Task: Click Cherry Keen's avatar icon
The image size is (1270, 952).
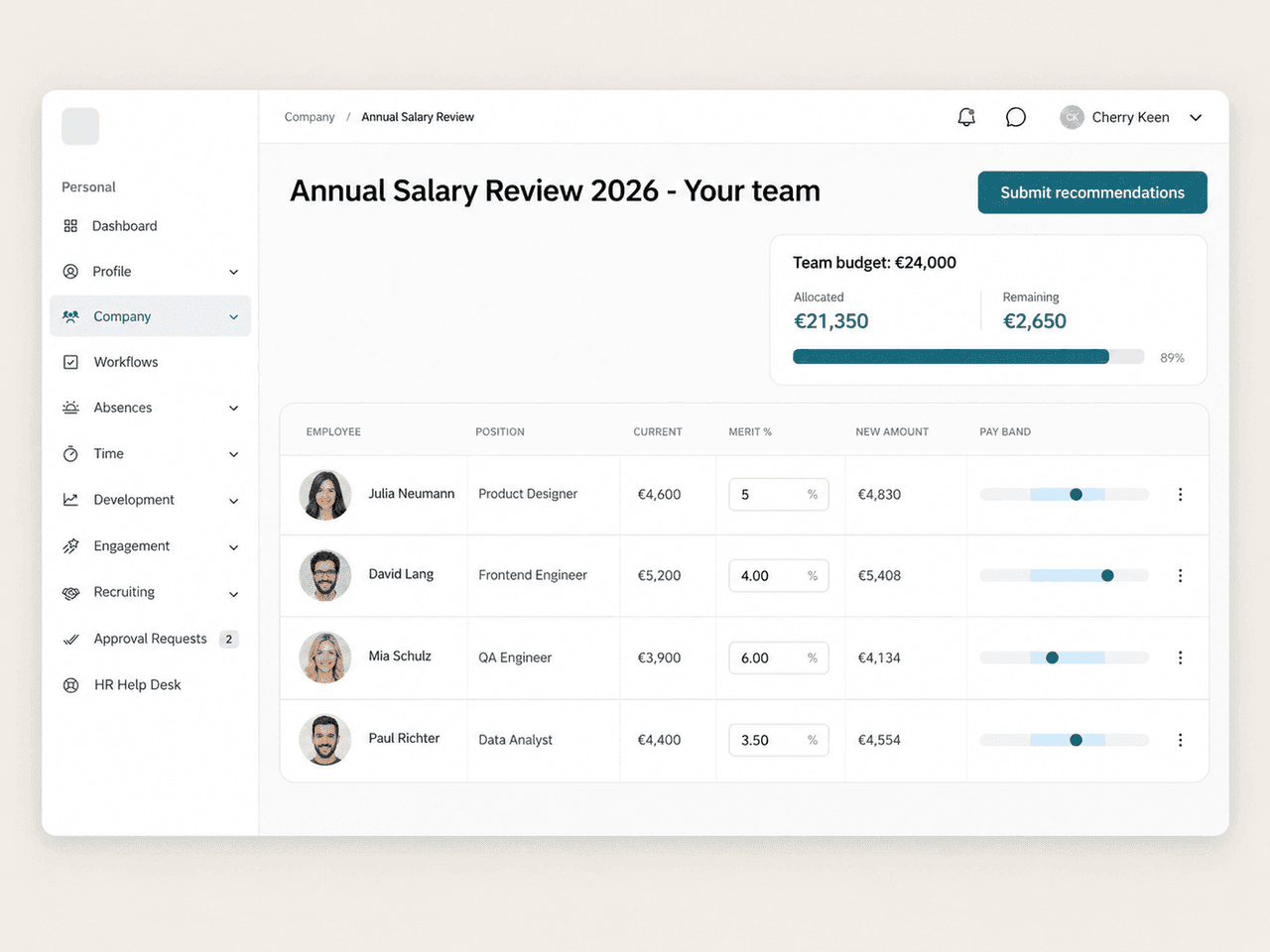Action: click(x=1072, y=117)
